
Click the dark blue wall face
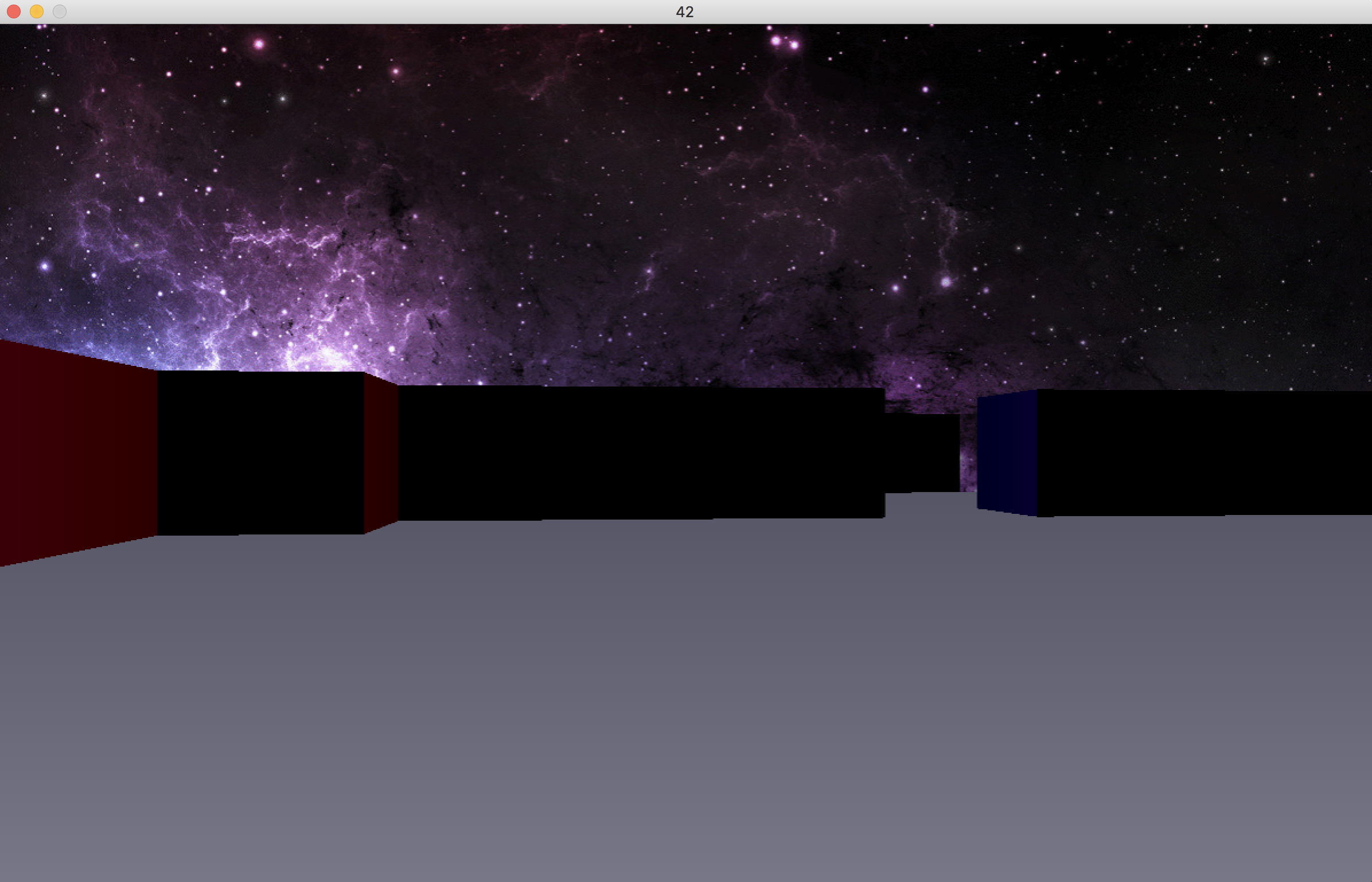1007,453
